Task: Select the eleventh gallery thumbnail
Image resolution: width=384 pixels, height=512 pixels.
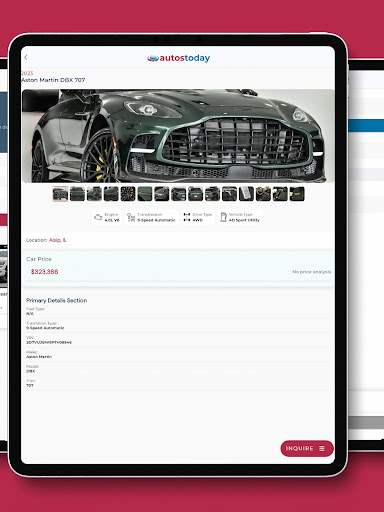Action: 229,194
